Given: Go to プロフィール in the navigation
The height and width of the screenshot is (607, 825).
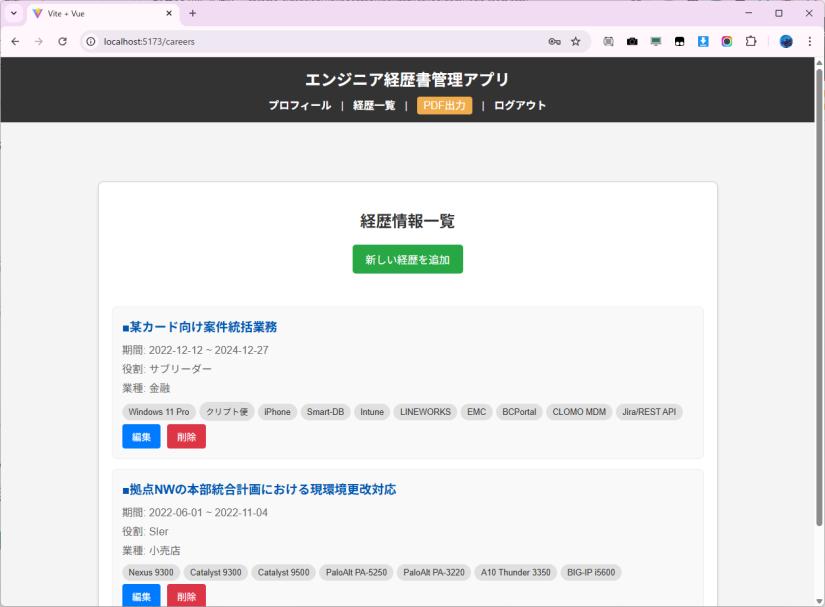Looking at the screenshot, I should (x=299, y=105).
